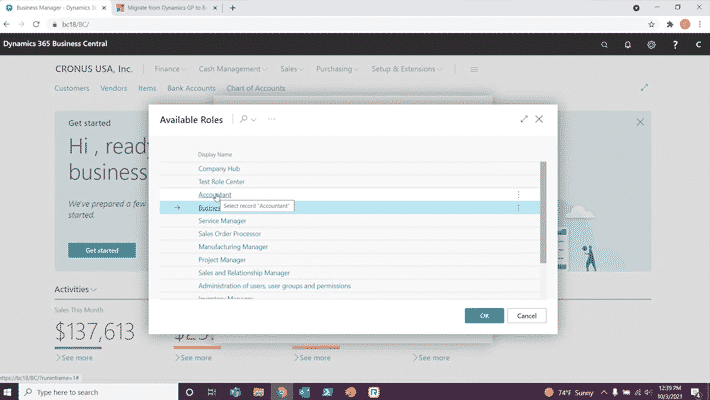710x400 pixels.
Task: Select the Test Role Center role
Action: [221, 182]
